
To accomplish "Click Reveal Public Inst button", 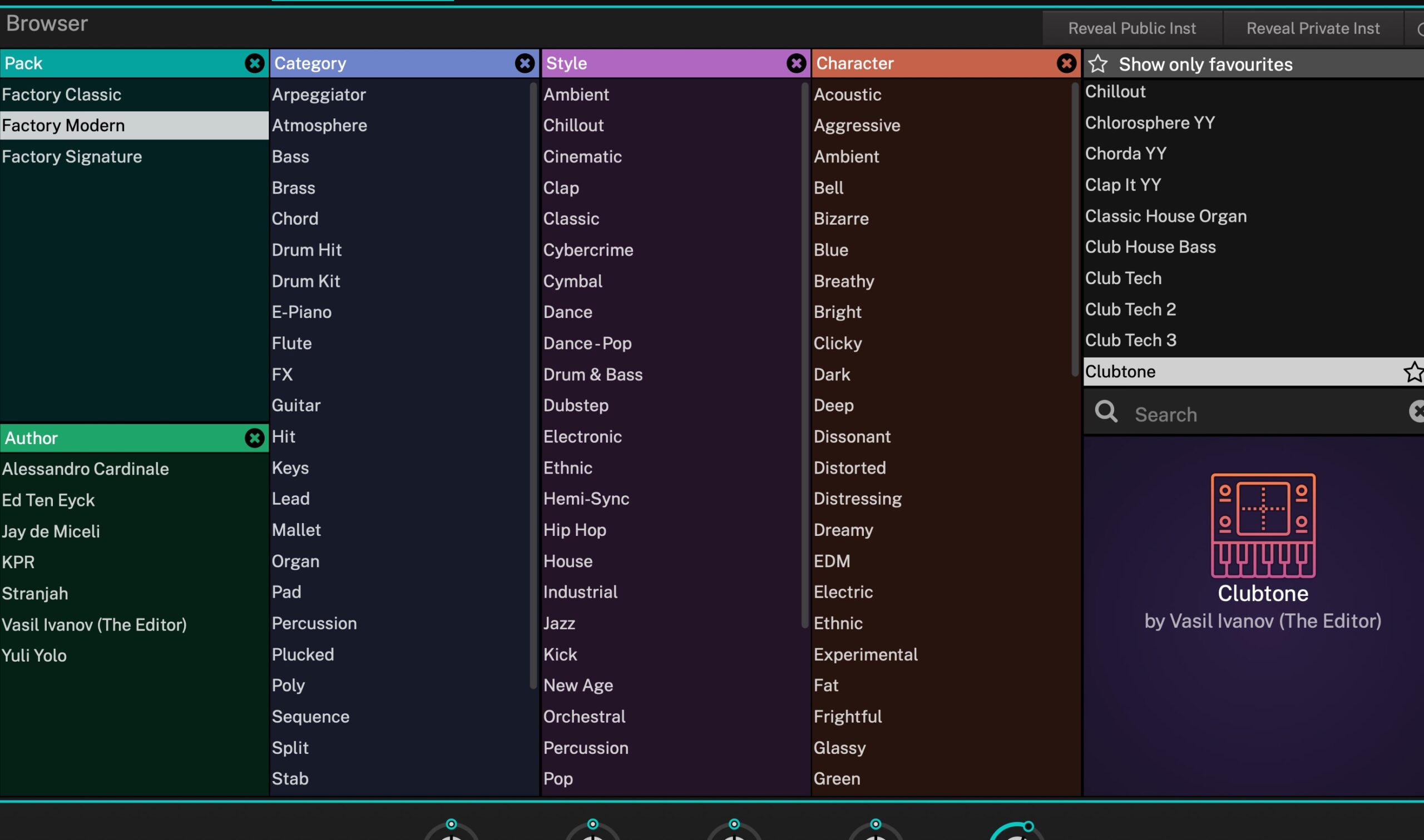I will (1131, 28).
